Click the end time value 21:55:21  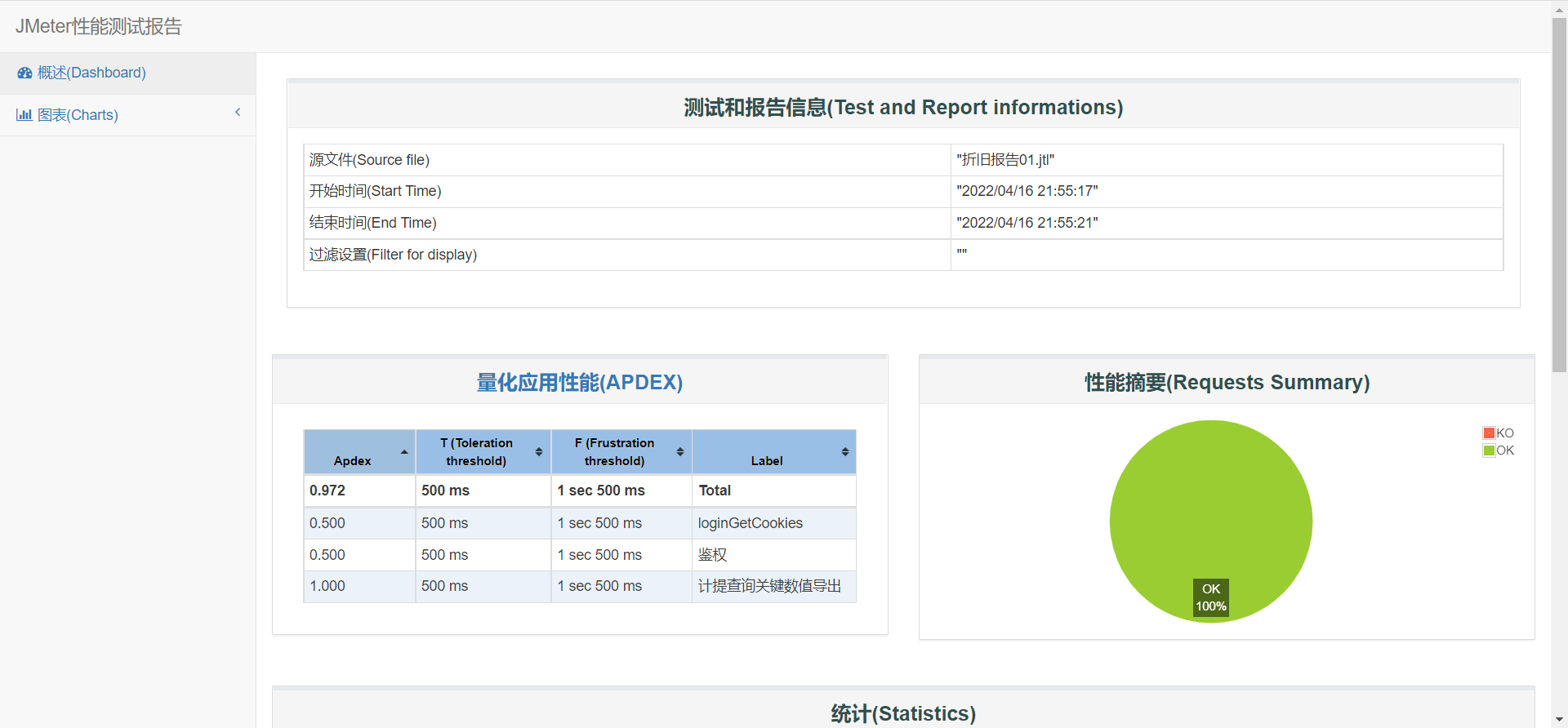point(1027,223)
